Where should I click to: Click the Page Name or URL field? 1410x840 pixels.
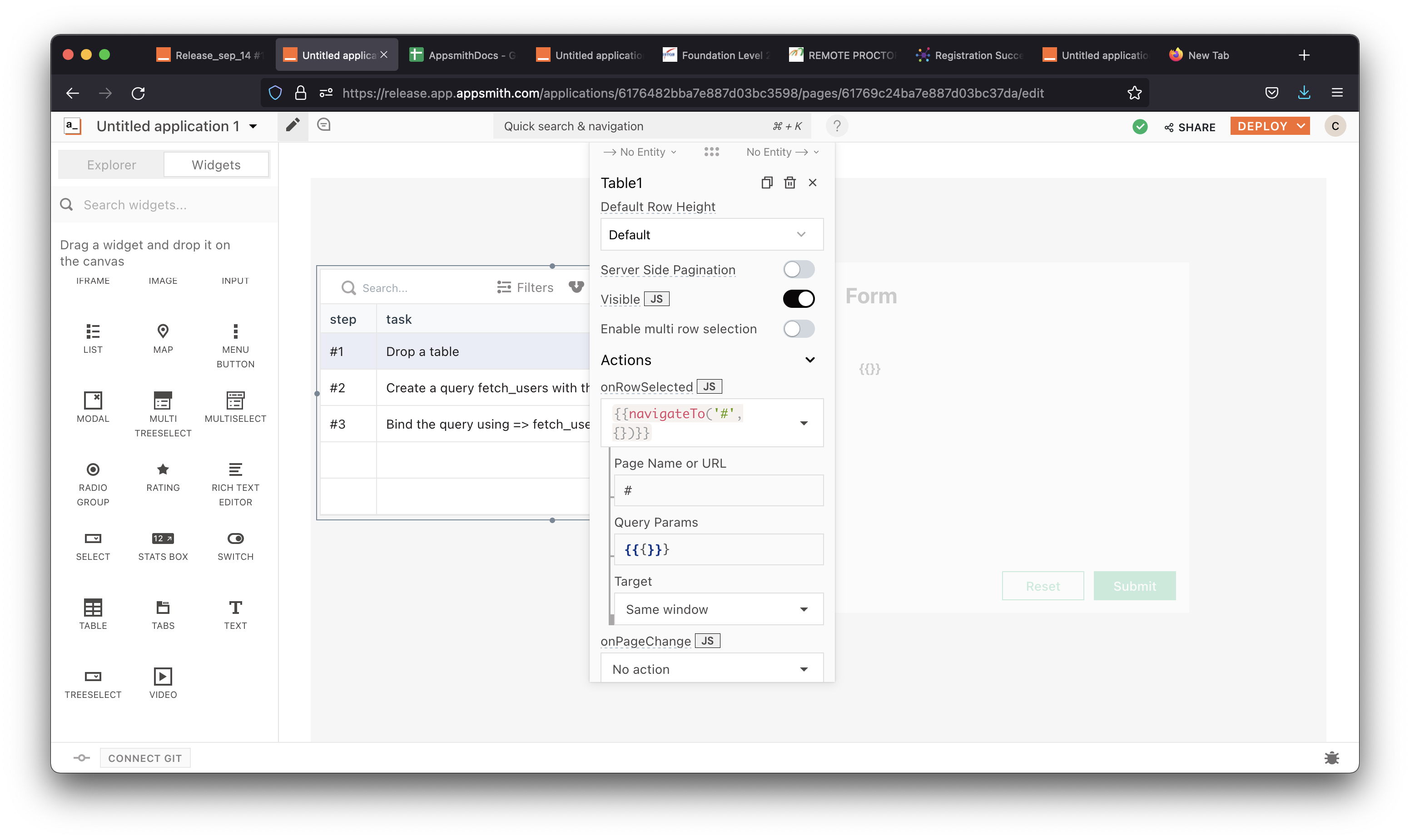pos(718,490)
